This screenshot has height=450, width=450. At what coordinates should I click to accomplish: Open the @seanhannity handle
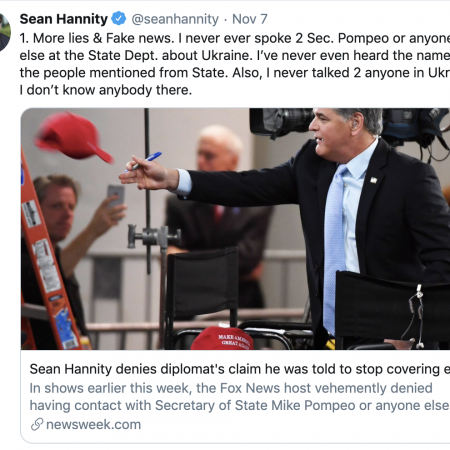point(175,19)
